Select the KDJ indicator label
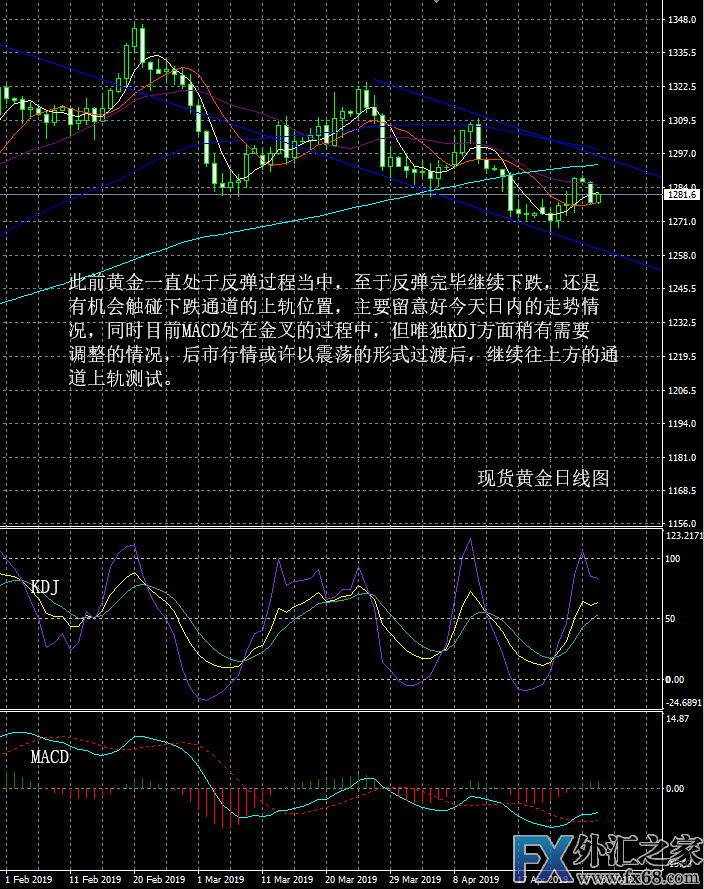This screenshot has height=889, width=704. 45,587
